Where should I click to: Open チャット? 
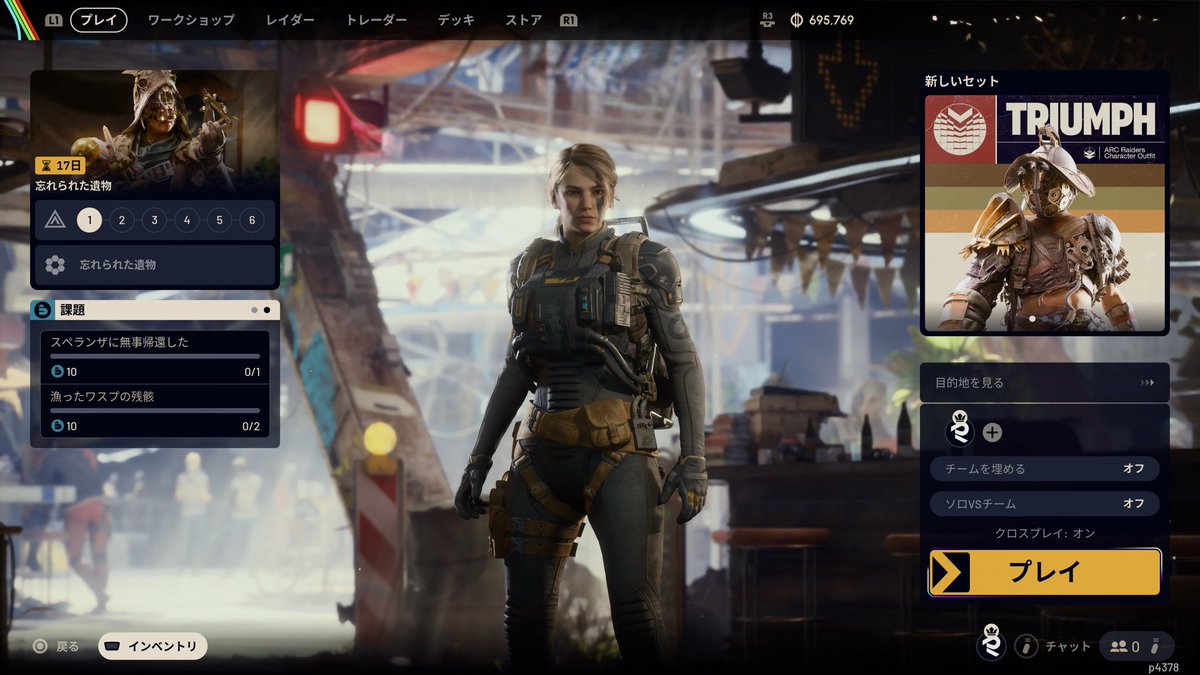coord(1068,647)
